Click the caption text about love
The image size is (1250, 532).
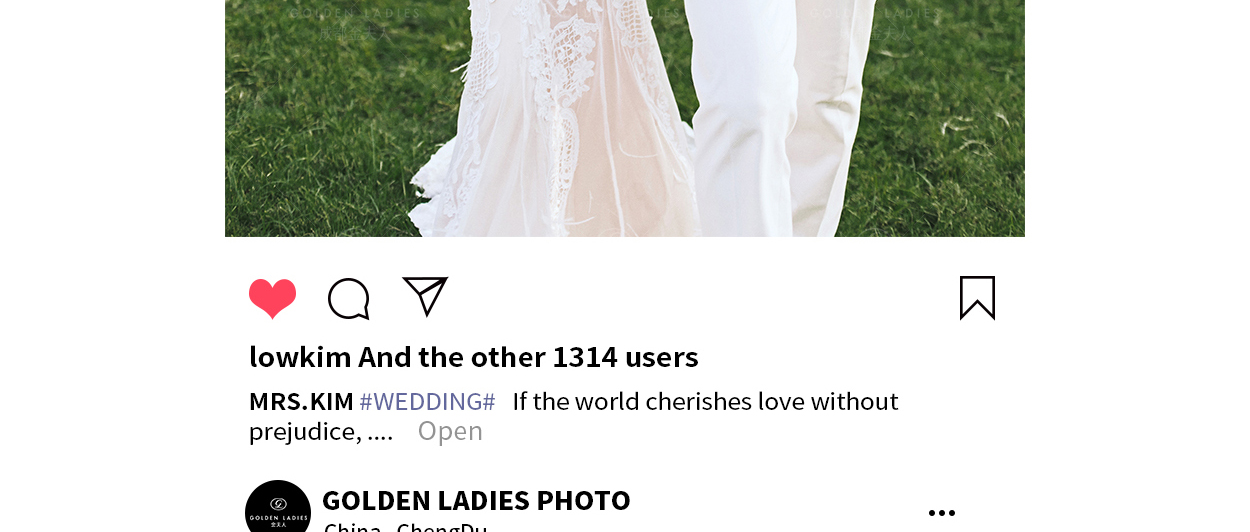(x=705, y=402)
